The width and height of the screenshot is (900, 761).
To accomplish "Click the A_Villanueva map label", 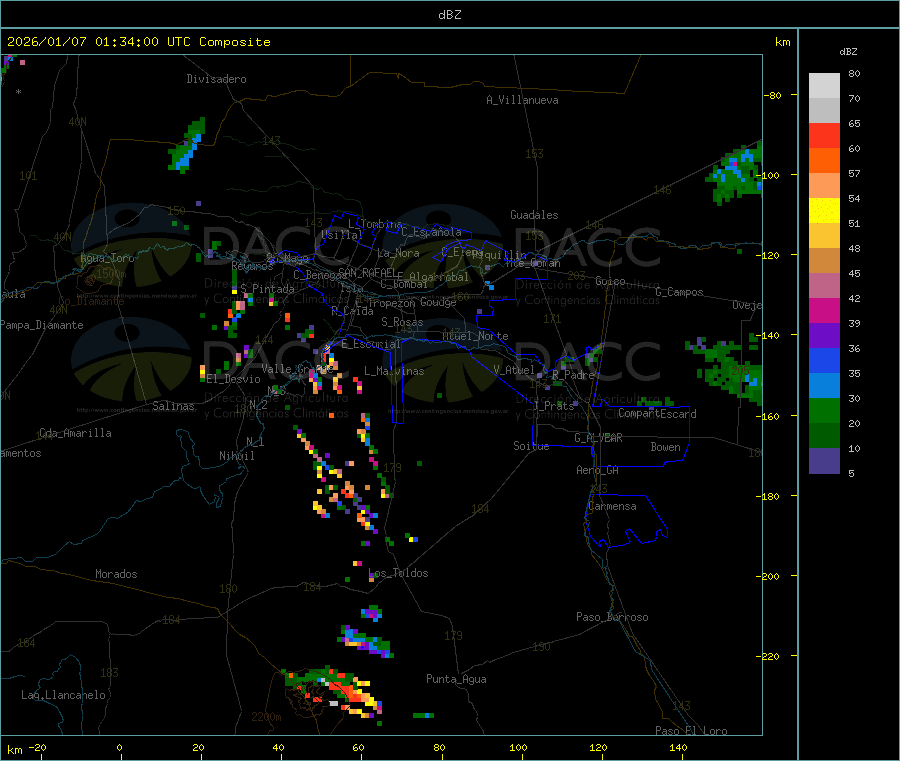I will tap(522, 100).
